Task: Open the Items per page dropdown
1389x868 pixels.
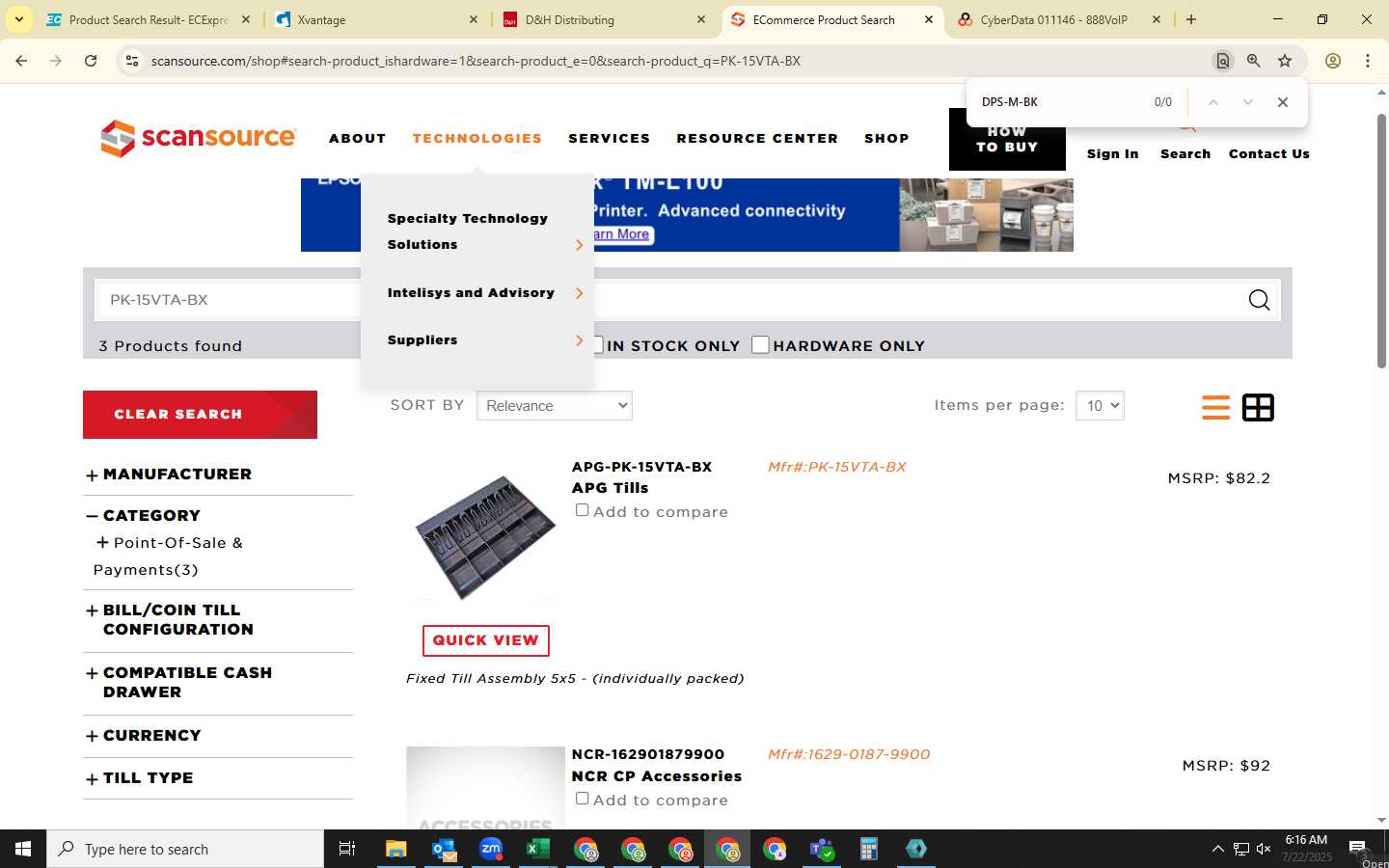Action: click(x=1100, y=406)
